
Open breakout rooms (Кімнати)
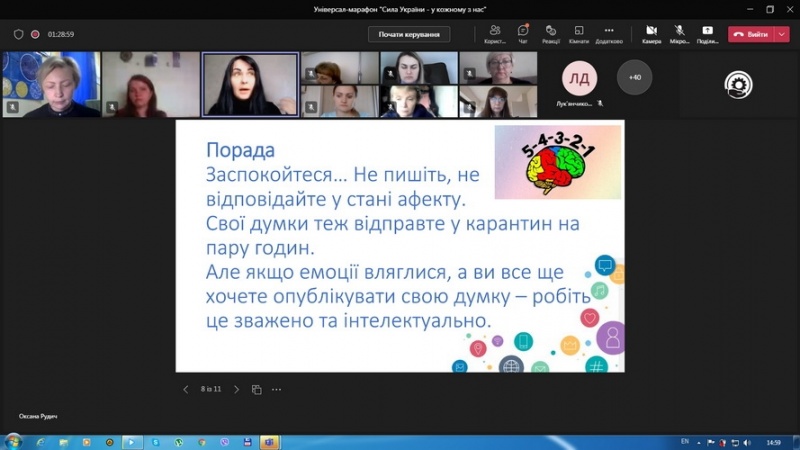[x=578, y=33]
